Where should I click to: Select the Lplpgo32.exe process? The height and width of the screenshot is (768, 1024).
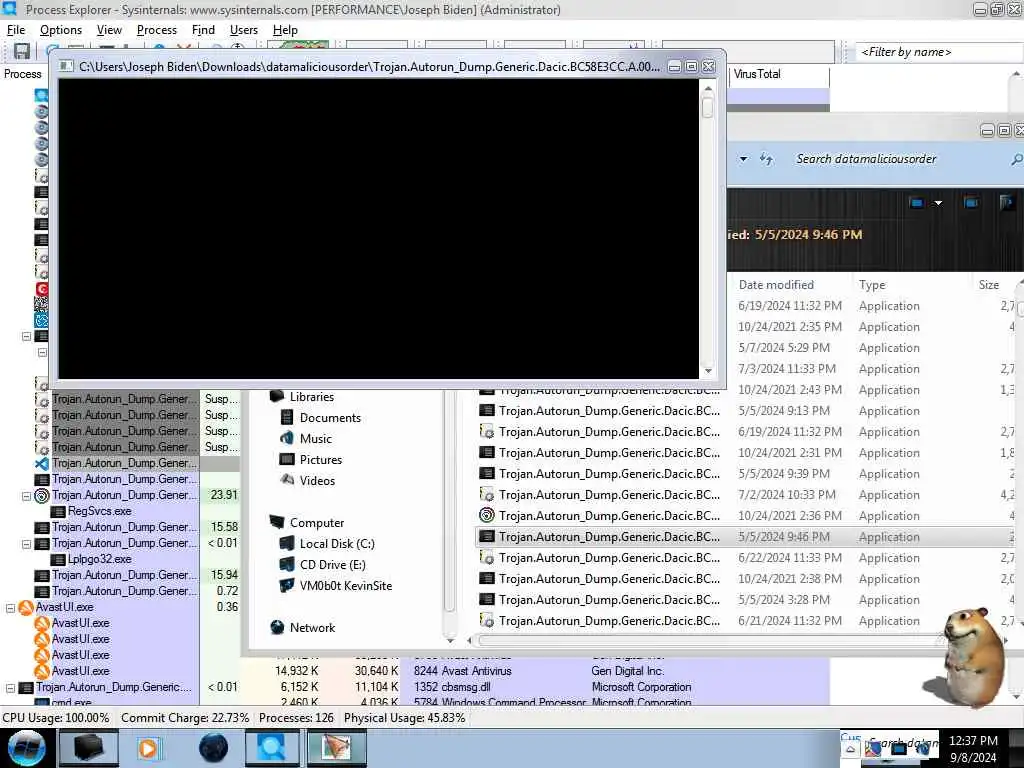tap(99, 560)
